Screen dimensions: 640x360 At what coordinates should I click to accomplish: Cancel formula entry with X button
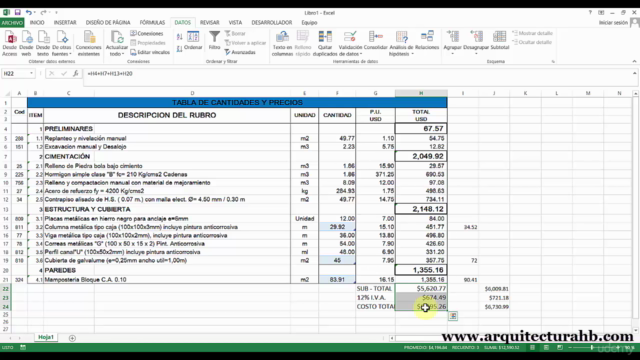(51, 73)
